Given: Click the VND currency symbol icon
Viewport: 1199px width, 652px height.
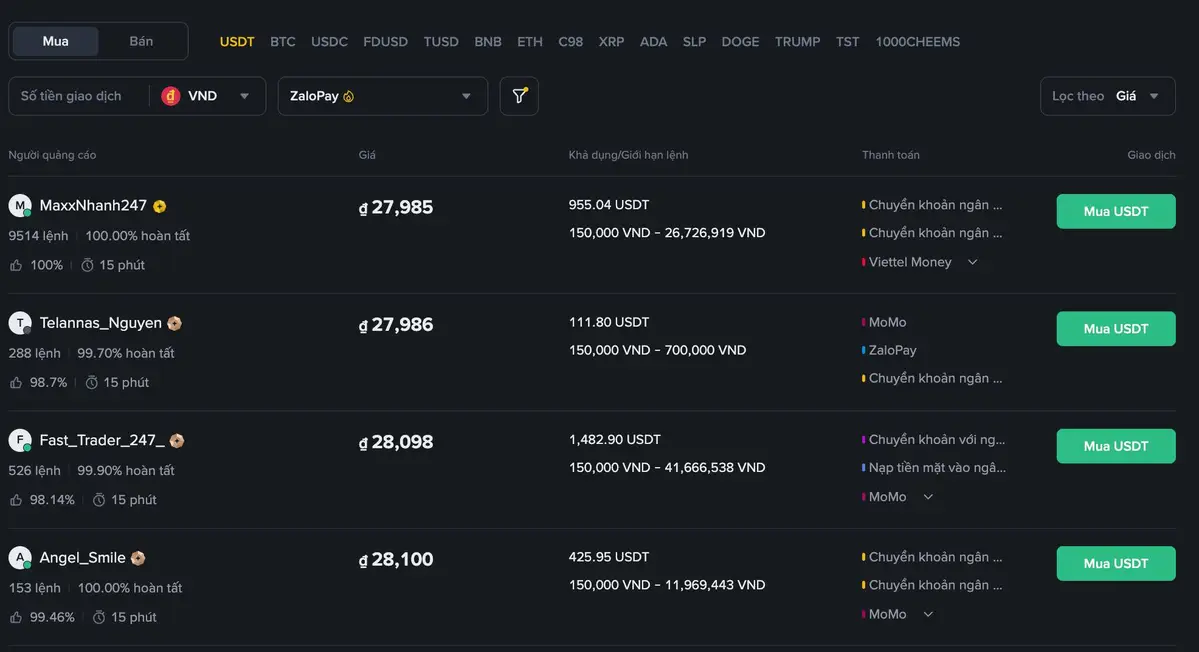Looking at the screenshot, I should pyautogui.click(x=171, y=96).
